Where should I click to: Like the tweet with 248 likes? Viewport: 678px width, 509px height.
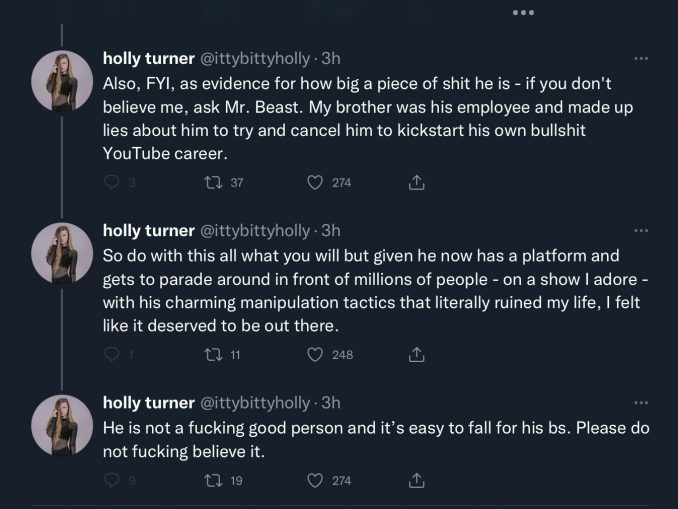315,354
